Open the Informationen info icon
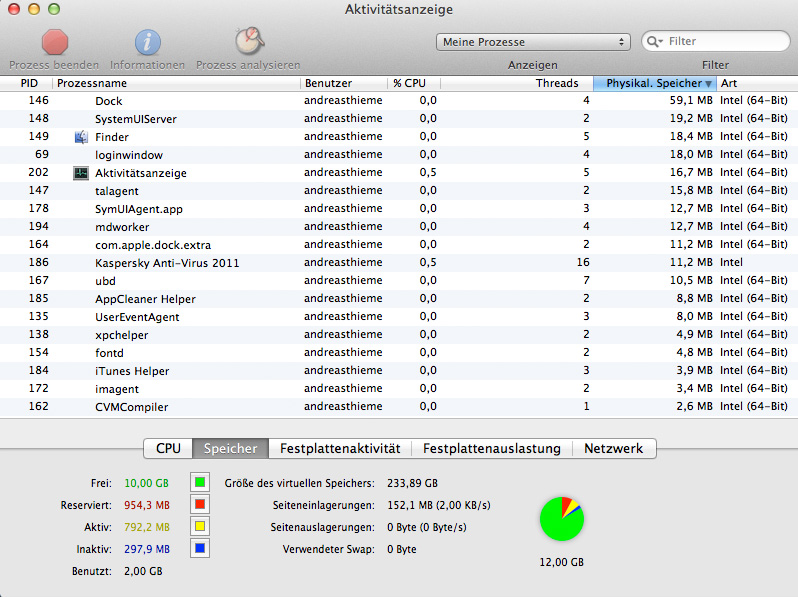 pos(148,42)
